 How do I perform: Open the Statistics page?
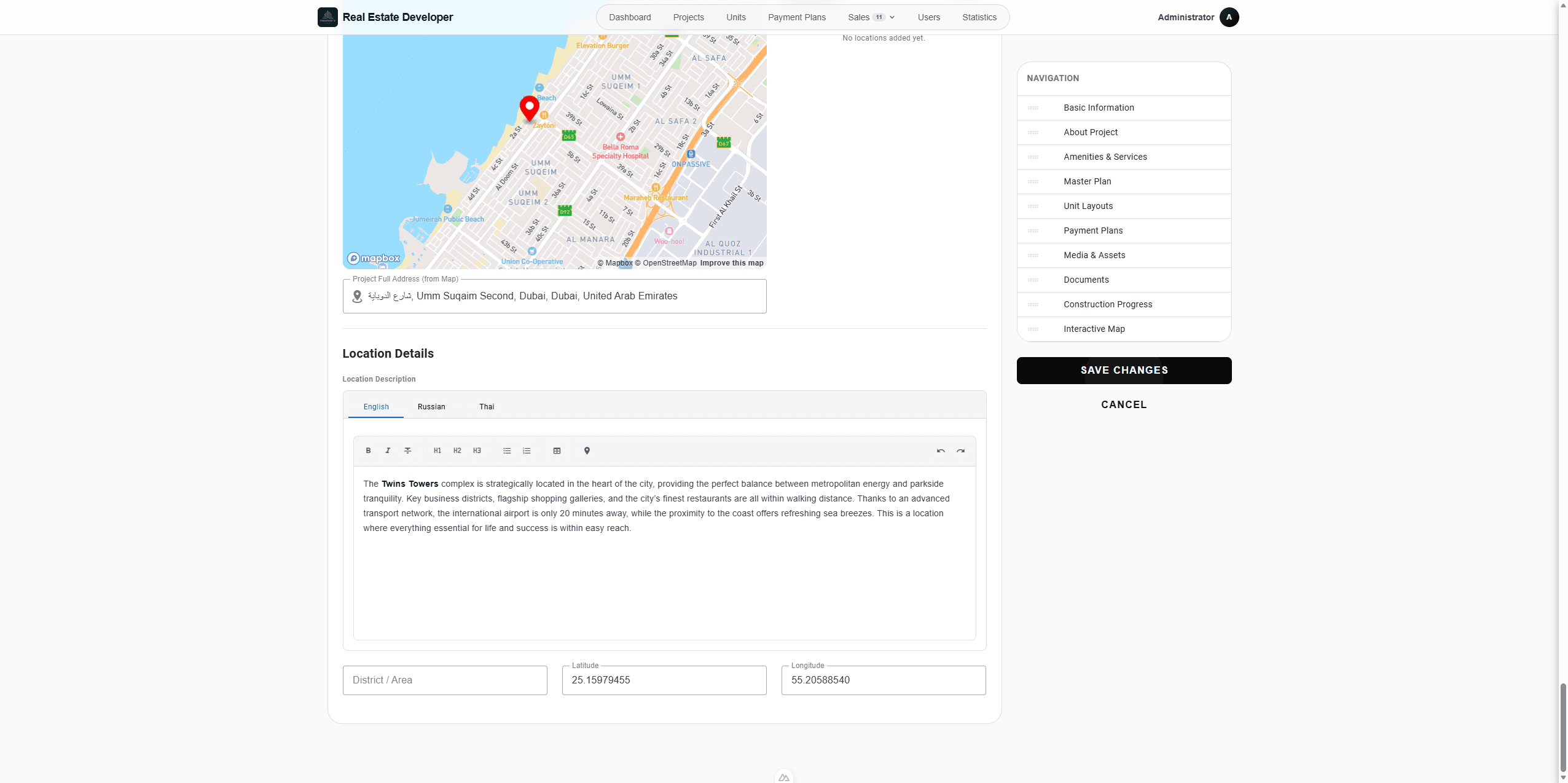click(x=979, y=17)
